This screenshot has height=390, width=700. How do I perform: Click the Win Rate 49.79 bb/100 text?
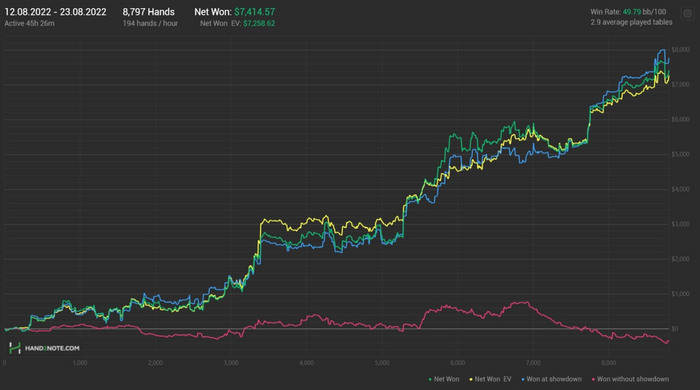point(628,12)
